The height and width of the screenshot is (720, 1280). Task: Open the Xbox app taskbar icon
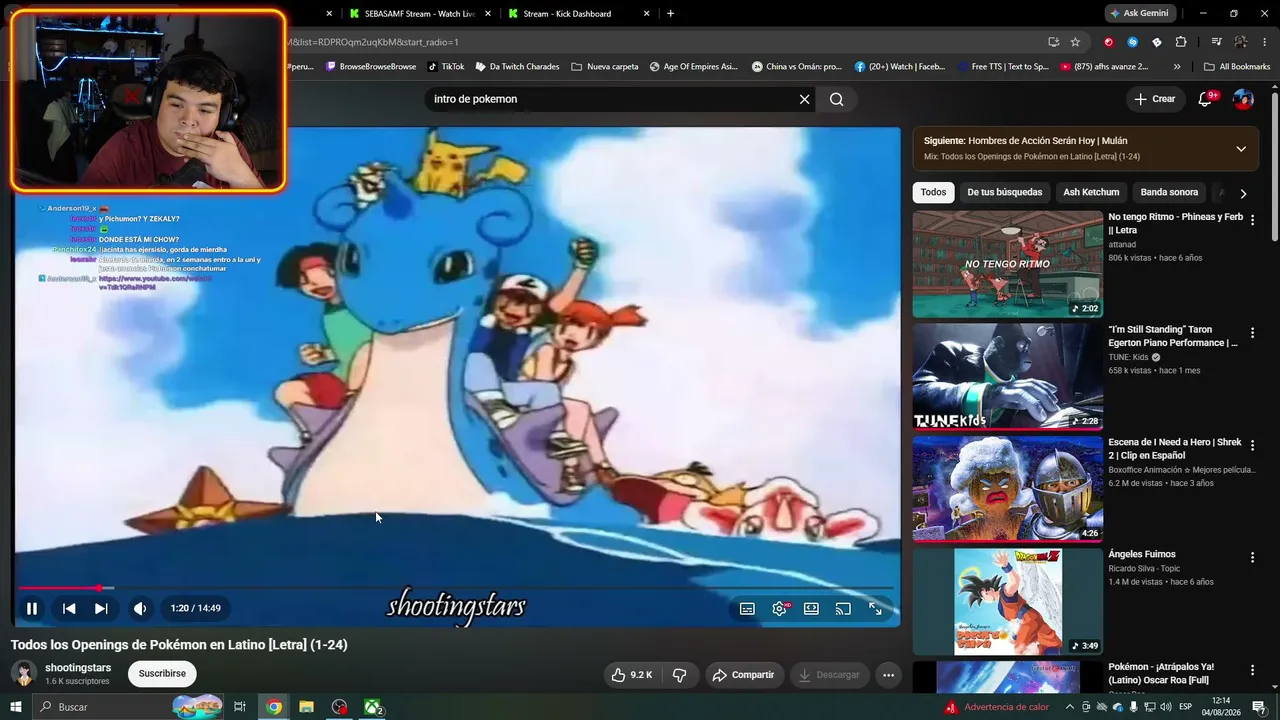[373, 707]
